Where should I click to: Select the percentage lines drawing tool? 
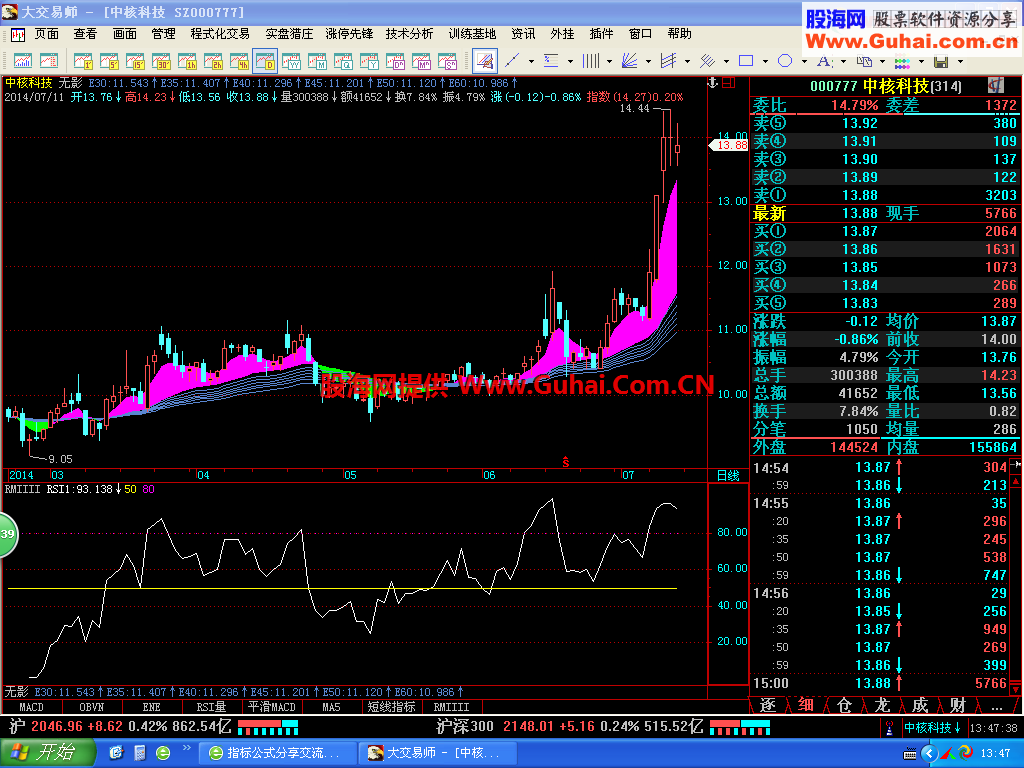tap(552, 61)
